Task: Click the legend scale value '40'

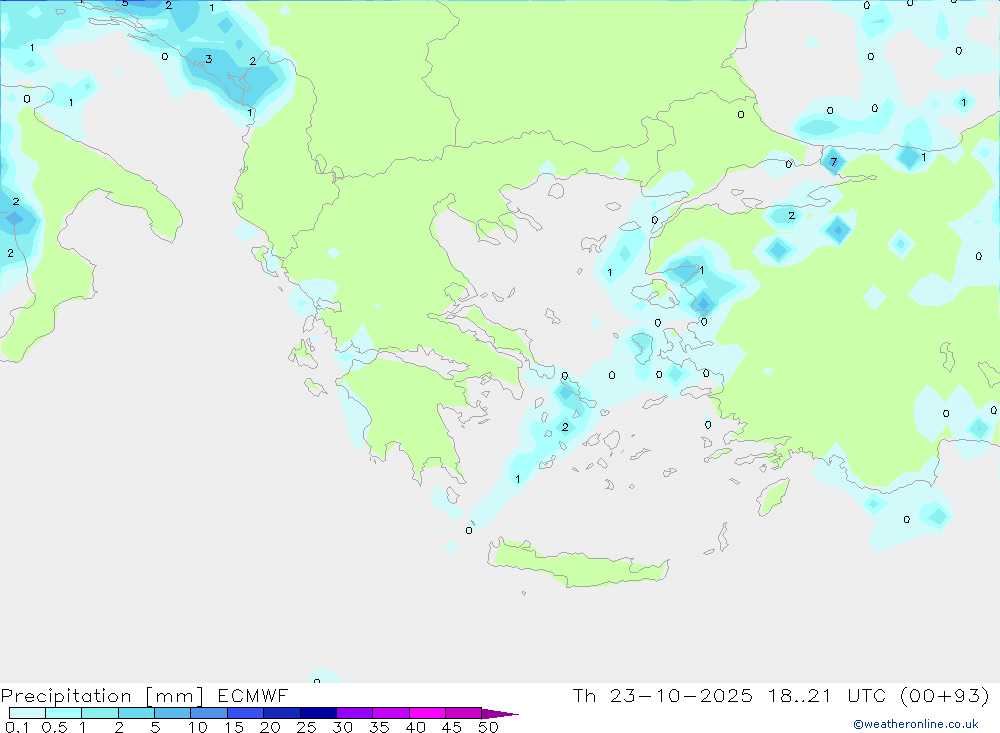Action: [x=416, y=727]
